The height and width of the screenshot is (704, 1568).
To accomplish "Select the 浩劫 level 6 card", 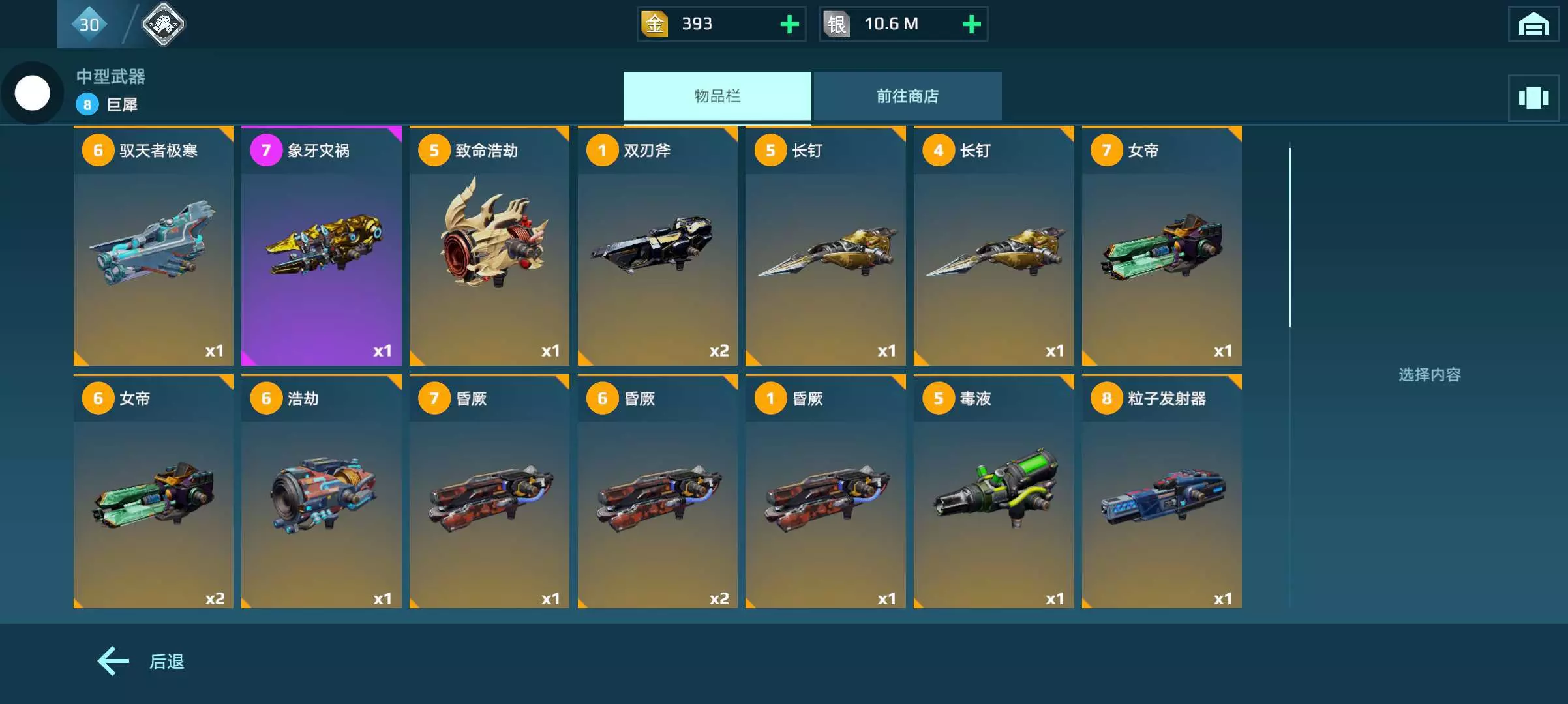I will point(322,491).
